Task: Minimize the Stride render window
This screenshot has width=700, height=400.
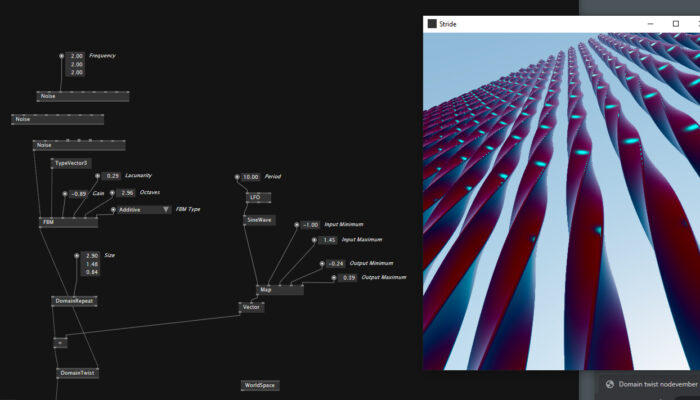Action: pyautogui.click(x=649, y=24)
